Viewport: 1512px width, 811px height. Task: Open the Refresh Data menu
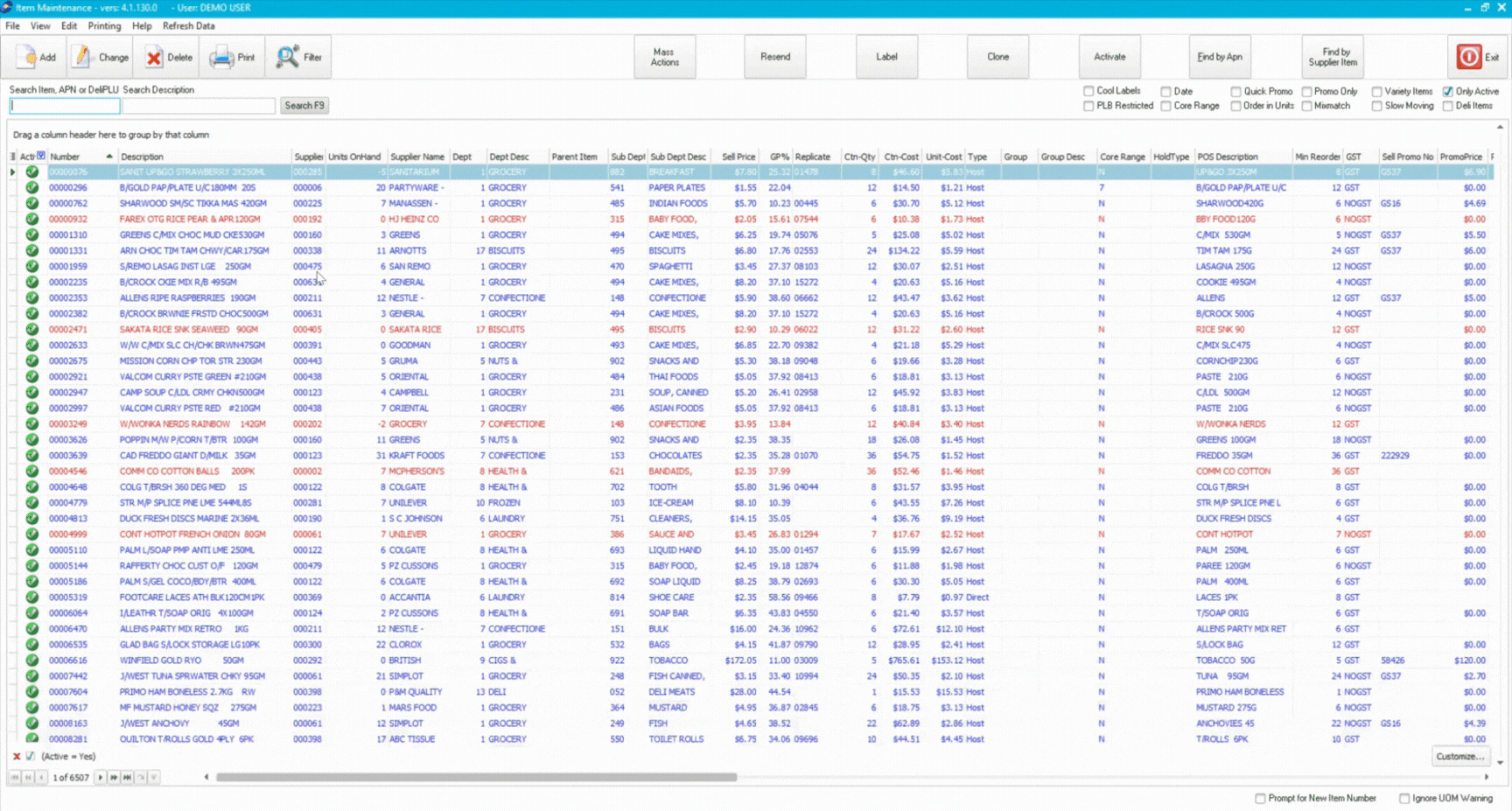(x=188, y=26)
